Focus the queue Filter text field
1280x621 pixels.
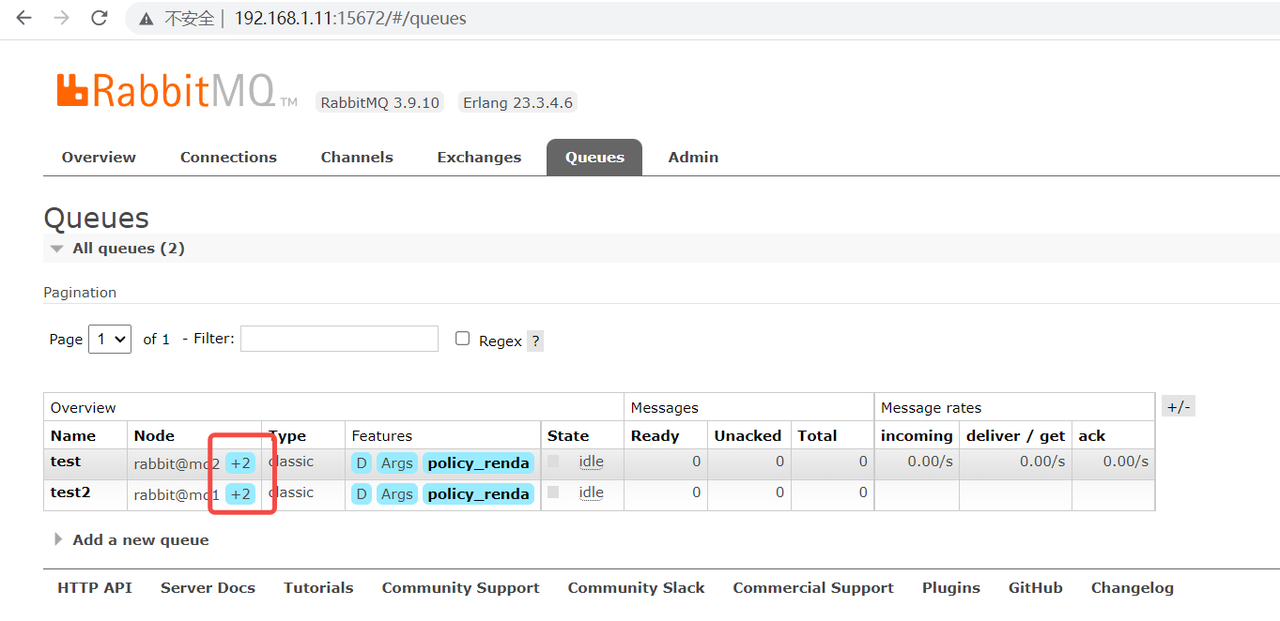[x=339, y=339]
